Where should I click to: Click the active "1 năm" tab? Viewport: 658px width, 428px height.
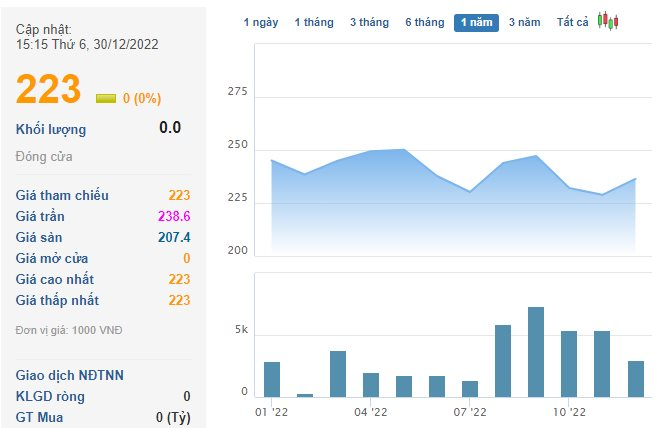click(x=476, y=22)
